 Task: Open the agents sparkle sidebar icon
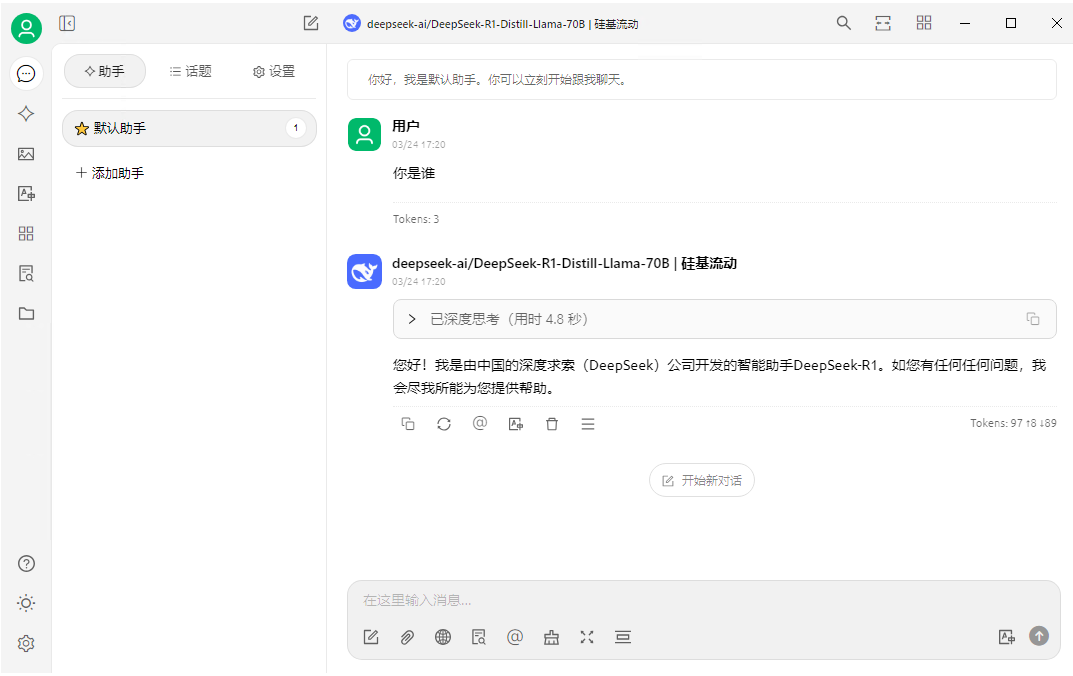click(x=26, y=114)
